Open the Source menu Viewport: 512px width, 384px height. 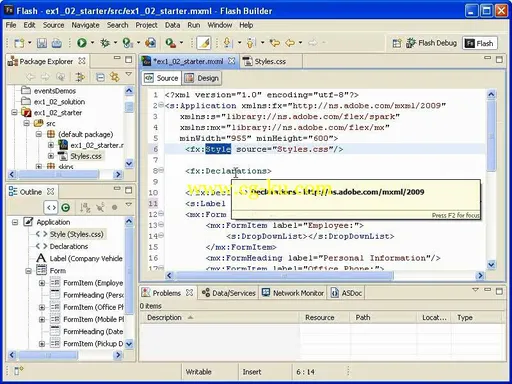coord(53,25)
